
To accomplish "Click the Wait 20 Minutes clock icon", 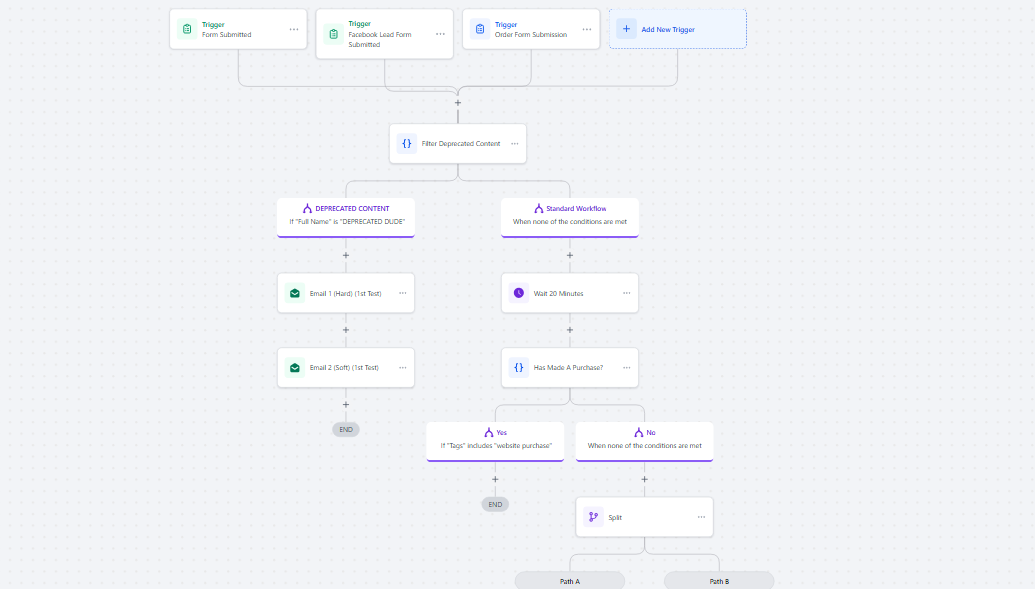I will point(519,293).
